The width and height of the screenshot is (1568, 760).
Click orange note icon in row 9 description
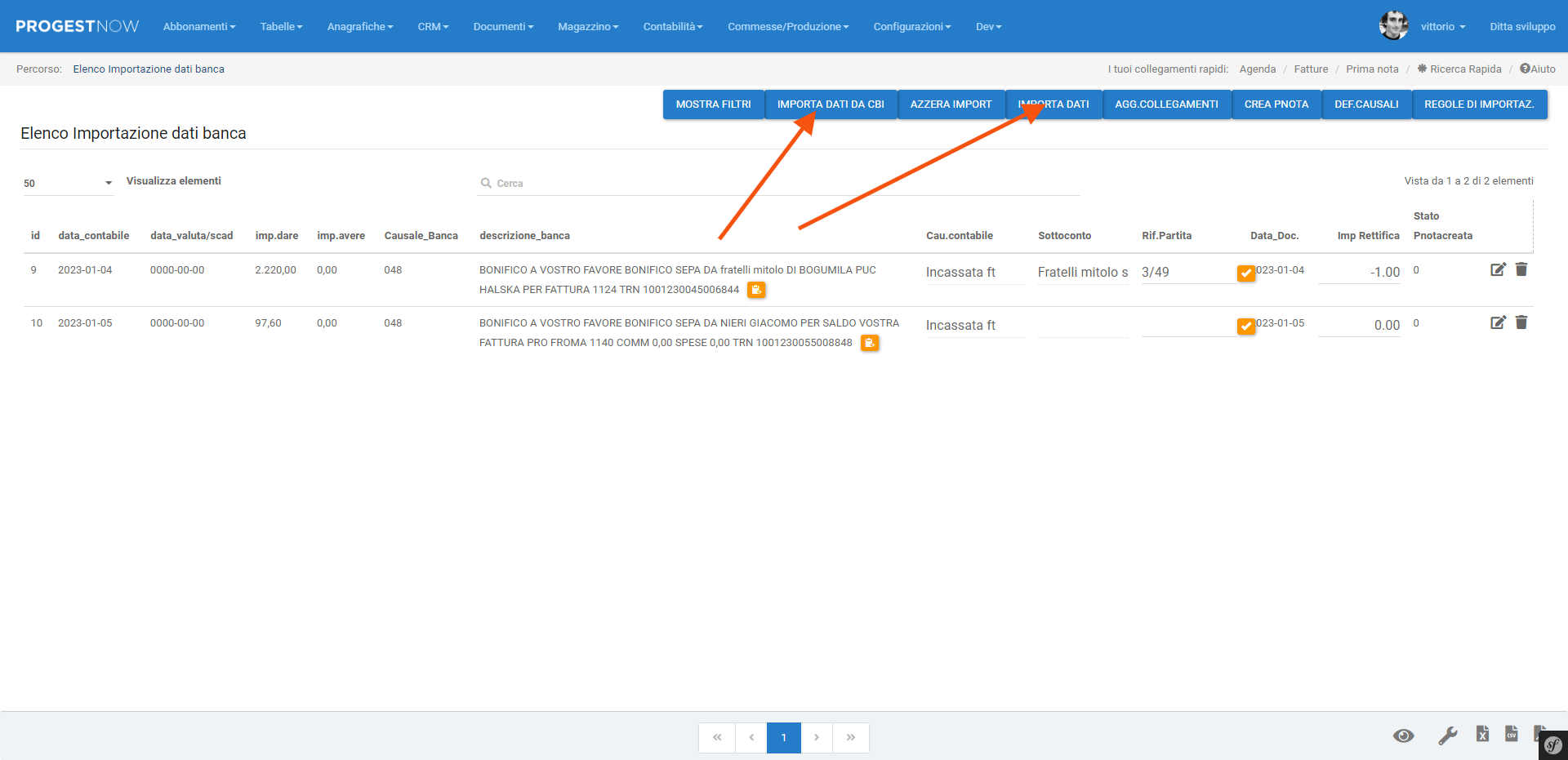click(x=756, y=290)
